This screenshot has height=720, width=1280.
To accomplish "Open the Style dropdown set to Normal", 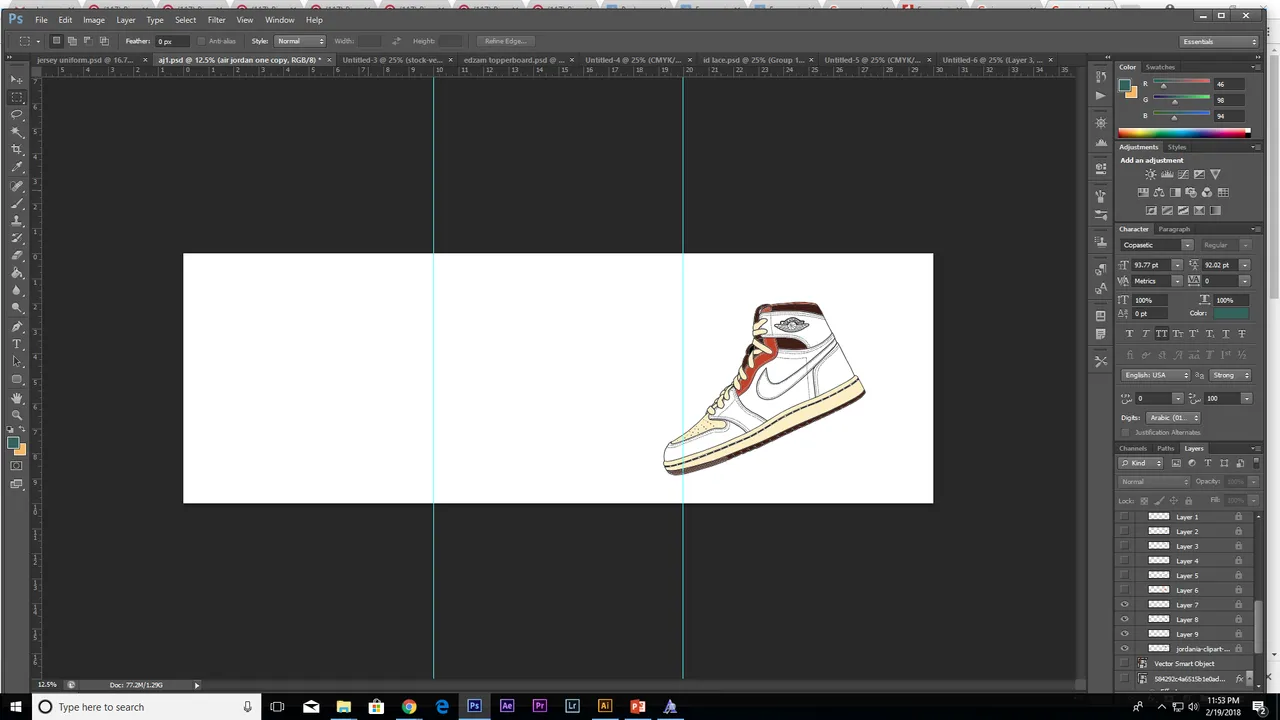I will coord(300,41).
